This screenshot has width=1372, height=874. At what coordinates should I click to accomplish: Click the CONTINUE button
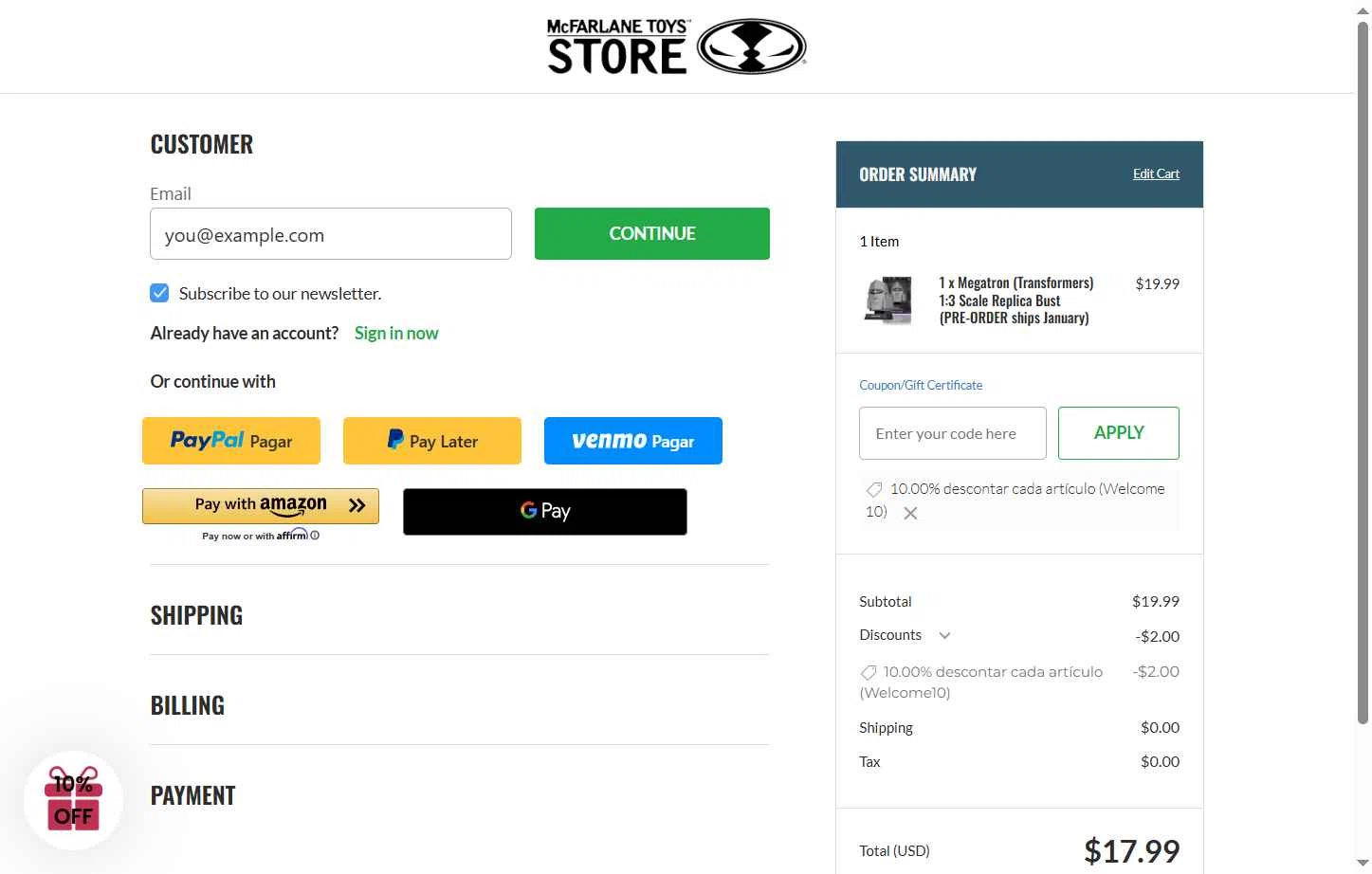[x=652, y=233]
